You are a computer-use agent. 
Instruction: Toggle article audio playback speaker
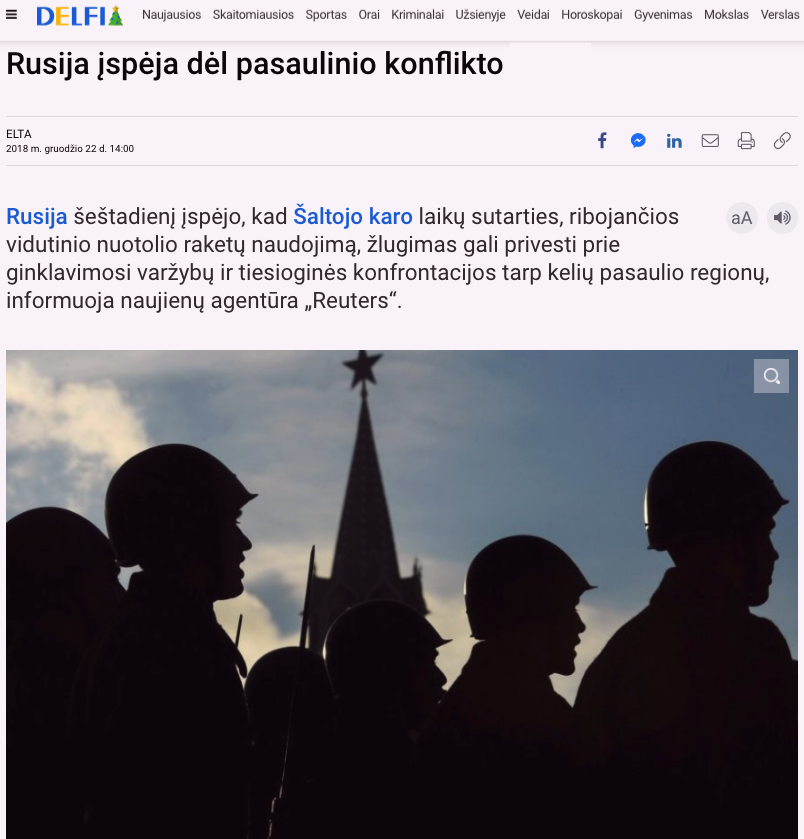(782, 218)
